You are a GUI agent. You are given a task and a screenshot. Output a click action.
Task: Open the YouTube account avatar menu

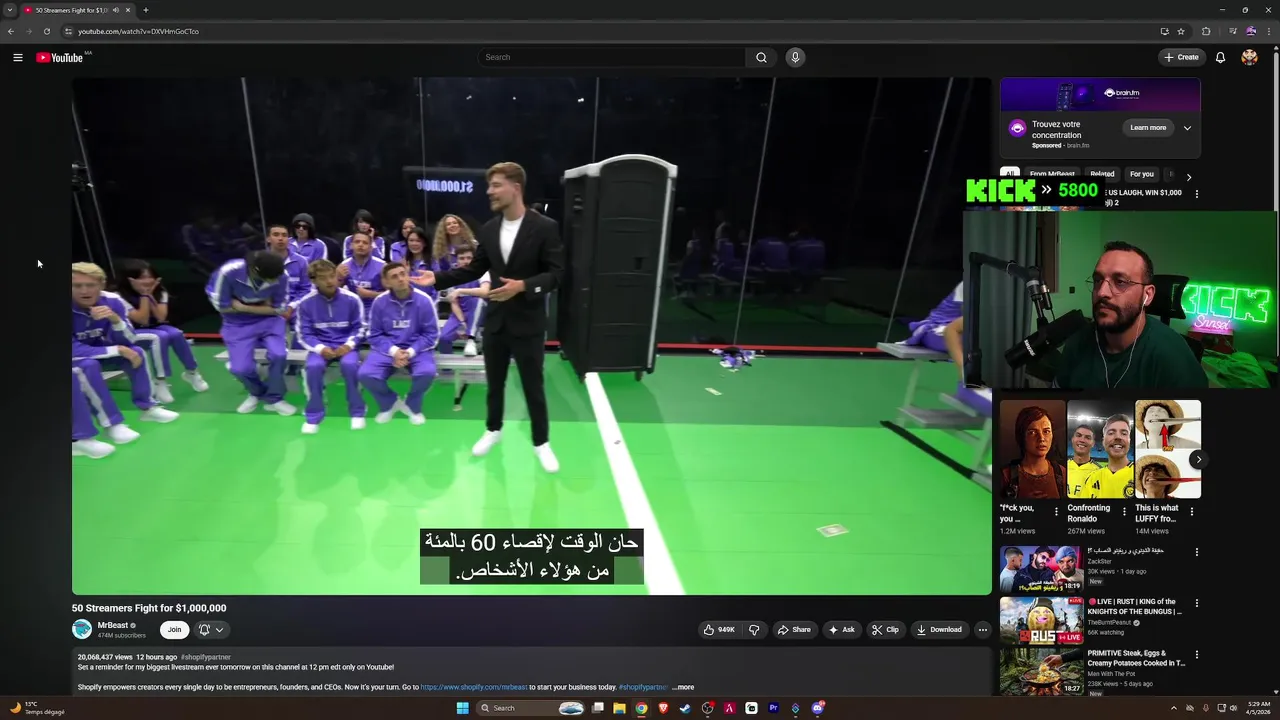[1249, 57]
